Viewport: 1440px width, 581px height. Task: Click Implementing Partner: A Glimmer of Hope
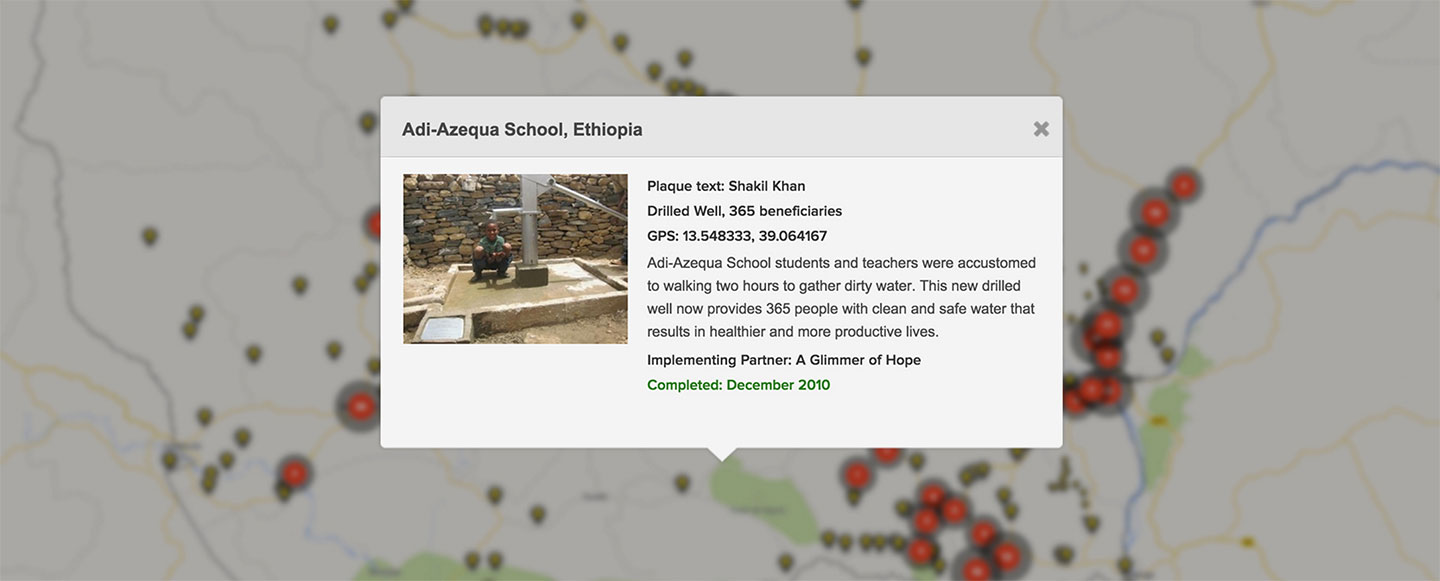pyautogui.click(x=784, y=360)
